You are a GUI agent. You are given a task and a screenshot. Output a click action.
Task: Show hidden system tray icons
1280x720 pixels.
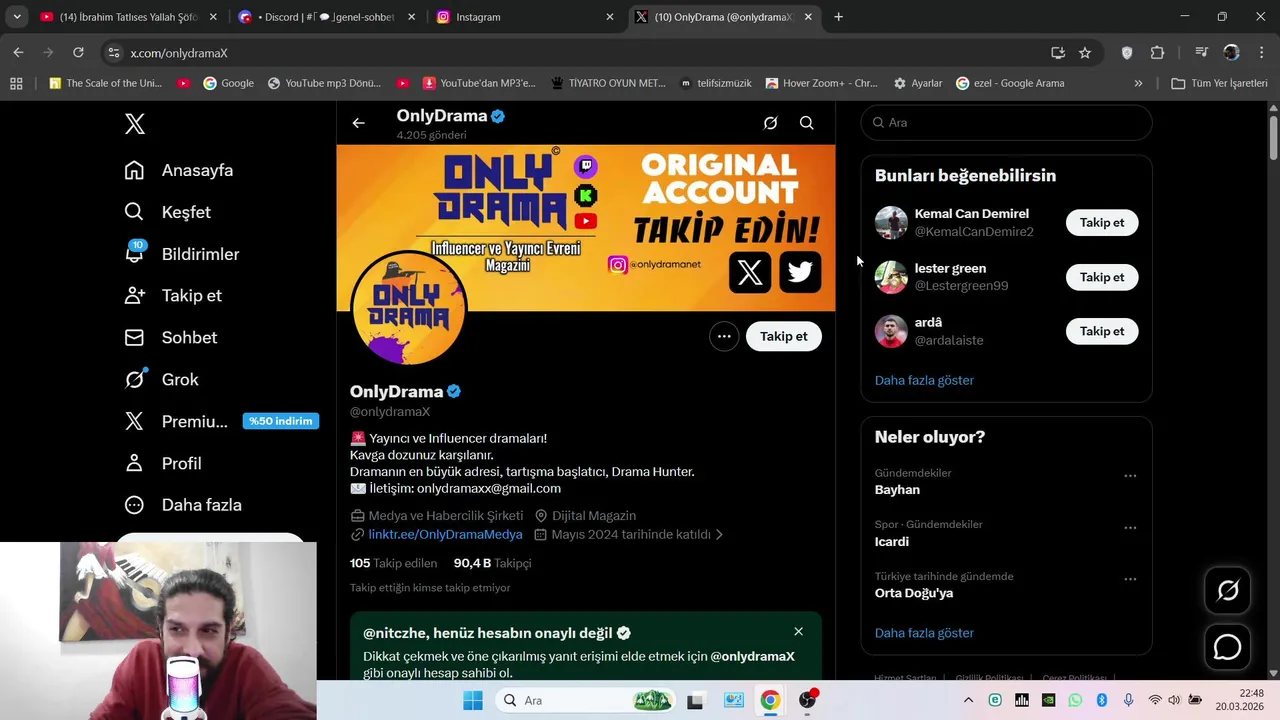tap(968, 700)
